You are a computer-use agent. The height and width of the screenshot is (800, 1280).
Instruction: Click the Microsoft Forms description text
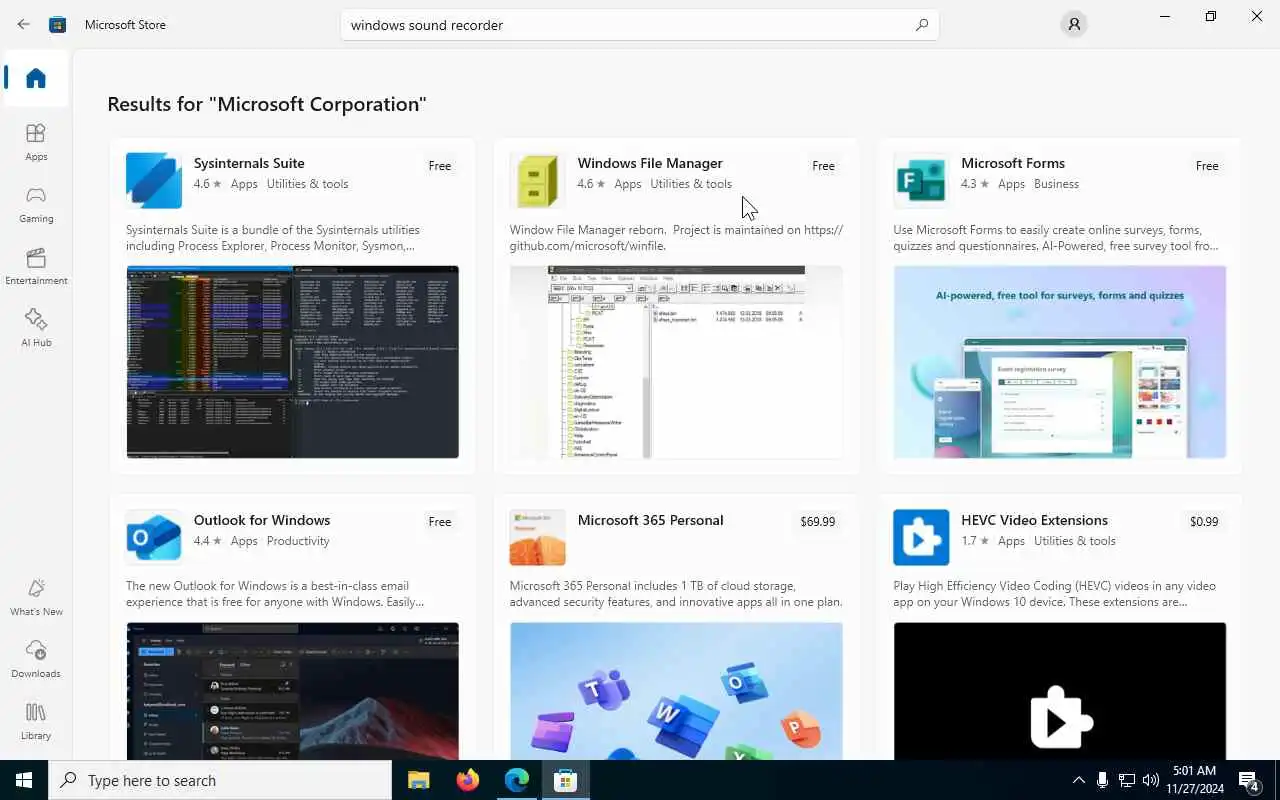[1056, 238]
